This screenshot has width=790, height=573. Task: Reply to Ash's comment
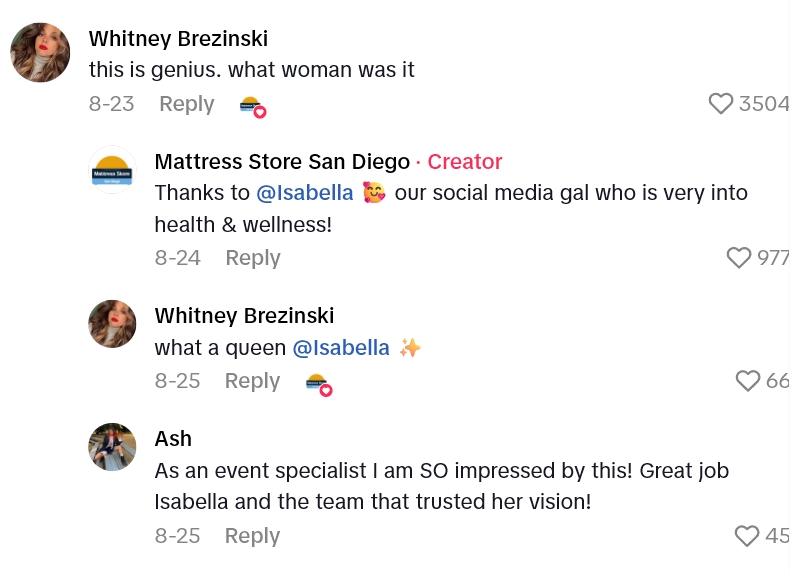pyautogui.click(x=252, y=536)
